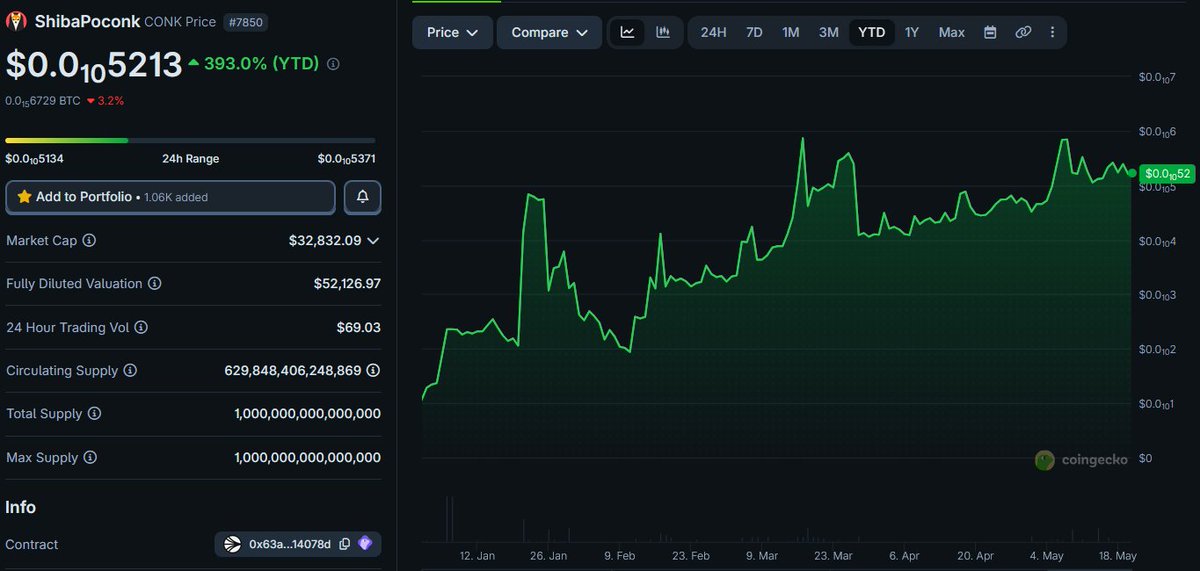Viewport: 1200px width, 571px height.
Task: Copy chart link with the chain icon
Action: point(1023,32)
